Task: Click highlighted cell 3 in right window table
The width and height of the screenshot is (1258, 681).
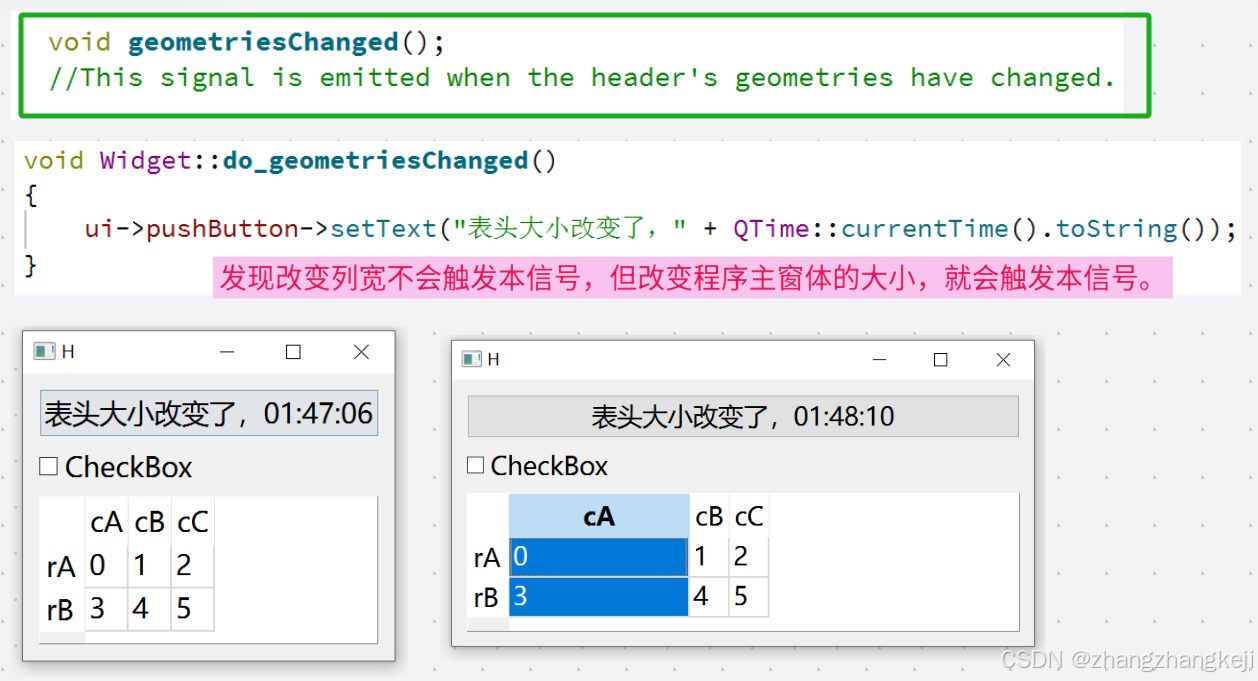Action: pyautogui.click(x=599, y=597)
